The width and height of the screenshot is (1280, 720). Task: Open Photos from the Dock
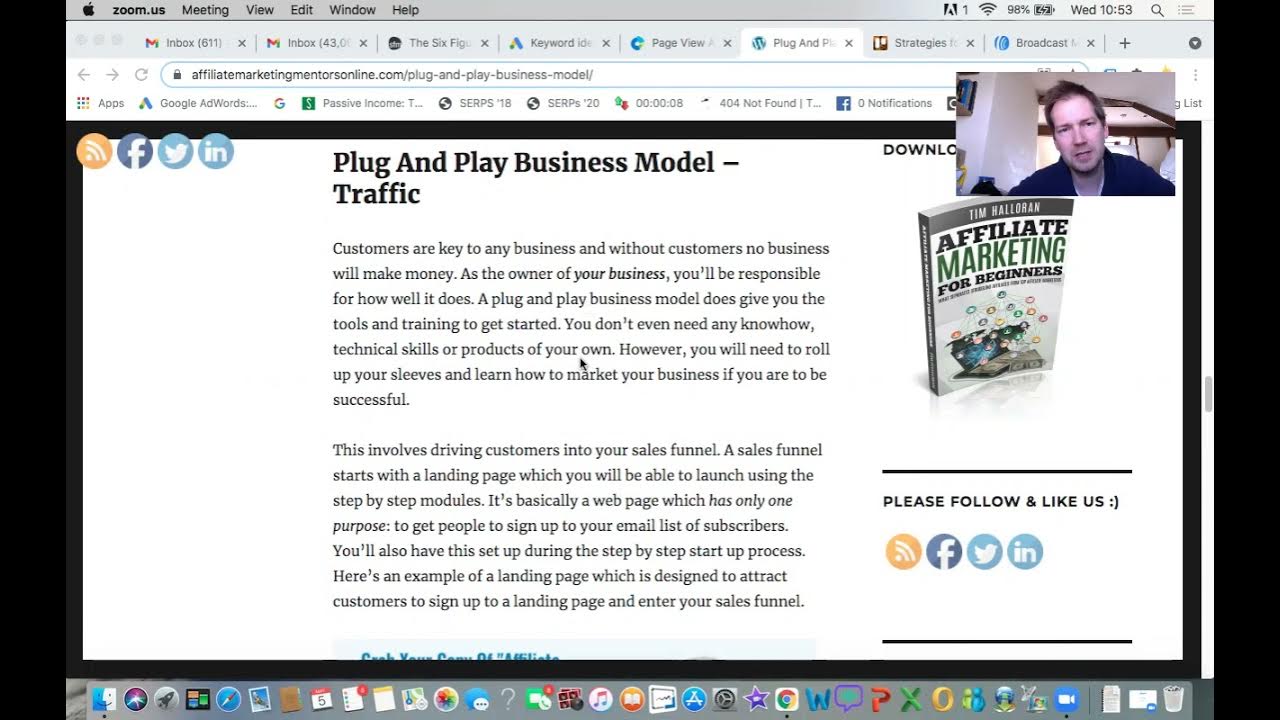tap(446, 699)
